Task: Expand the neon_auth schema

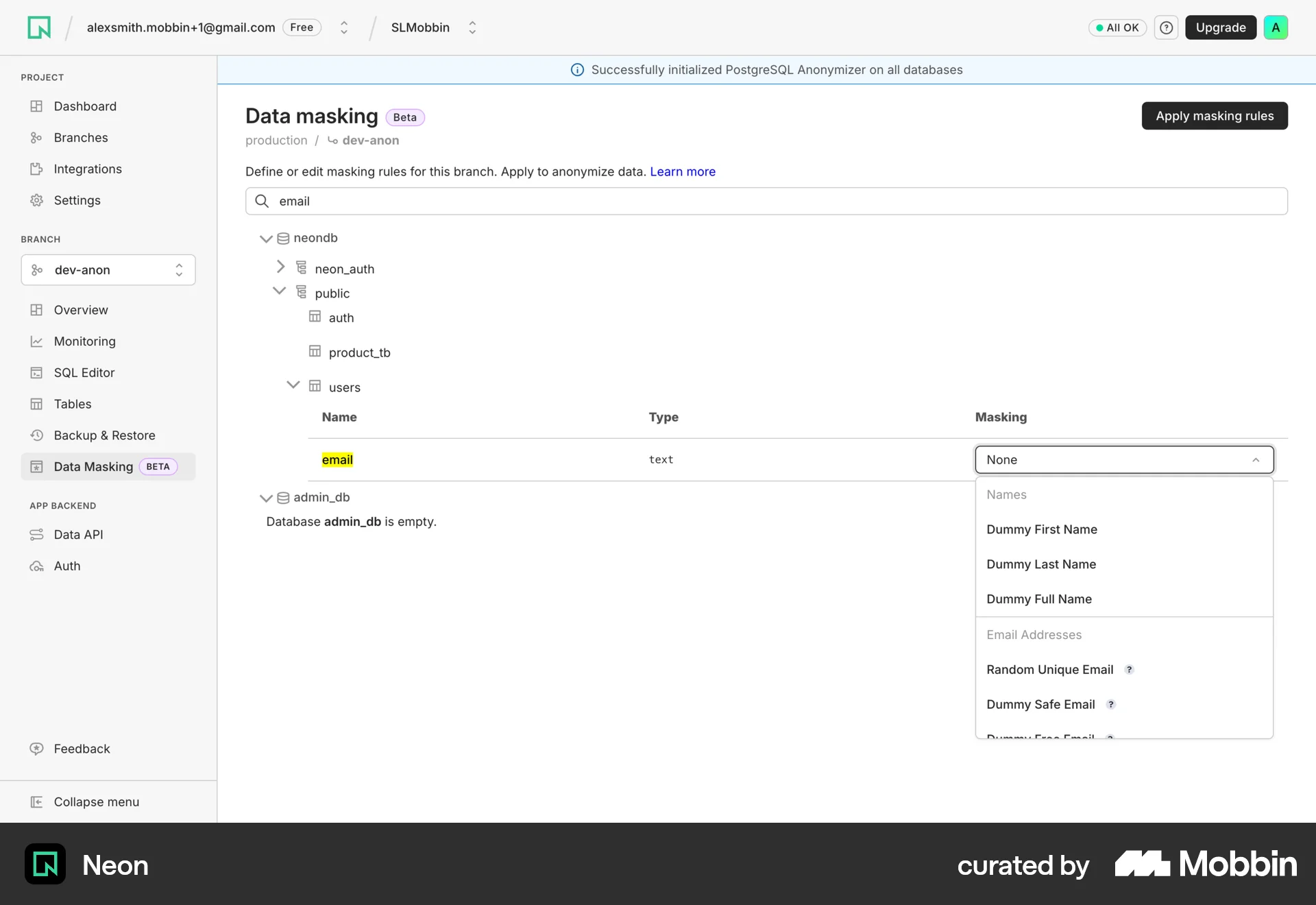Action: 280,267
